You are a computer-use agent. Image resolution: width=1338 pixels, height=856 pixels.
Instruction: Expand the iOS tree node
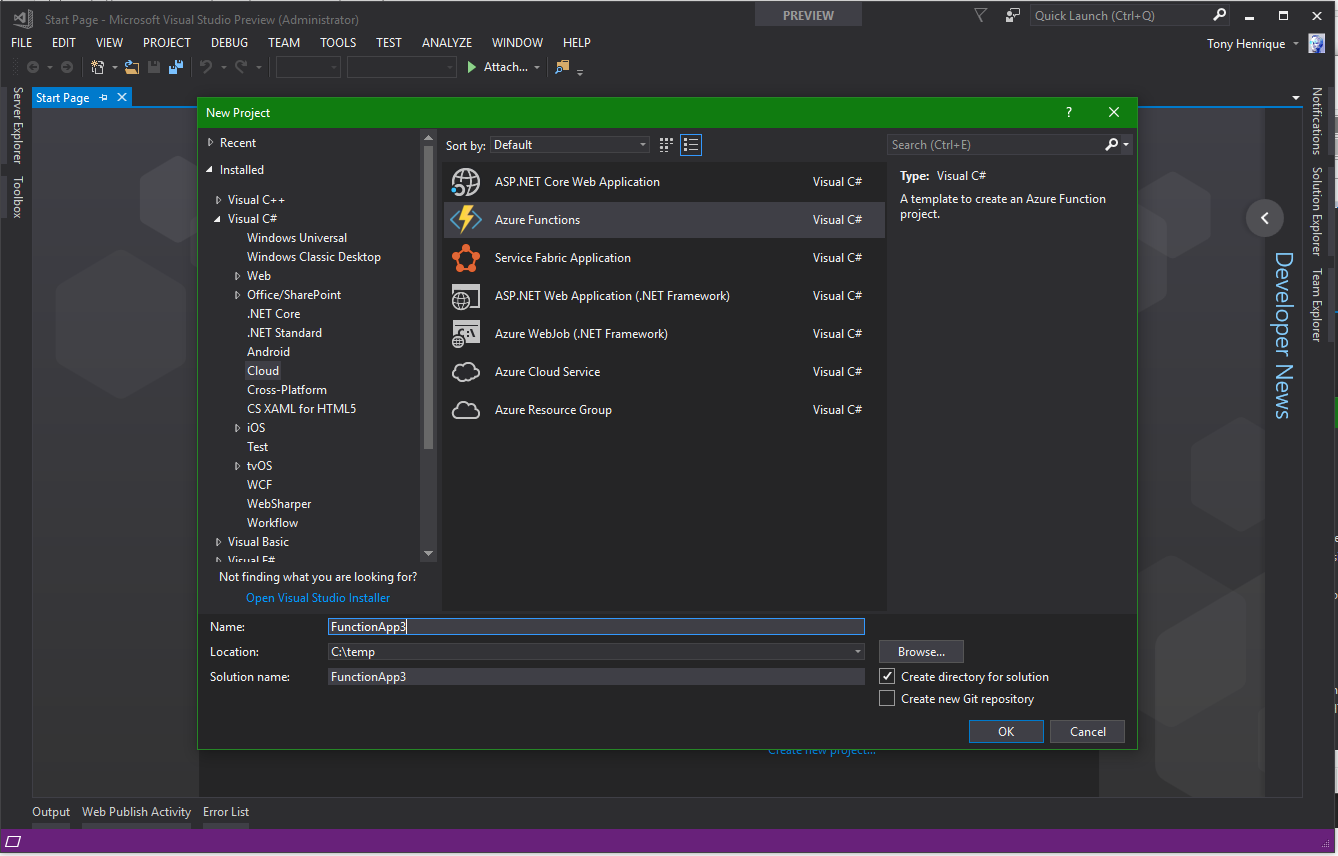point(238,428)
